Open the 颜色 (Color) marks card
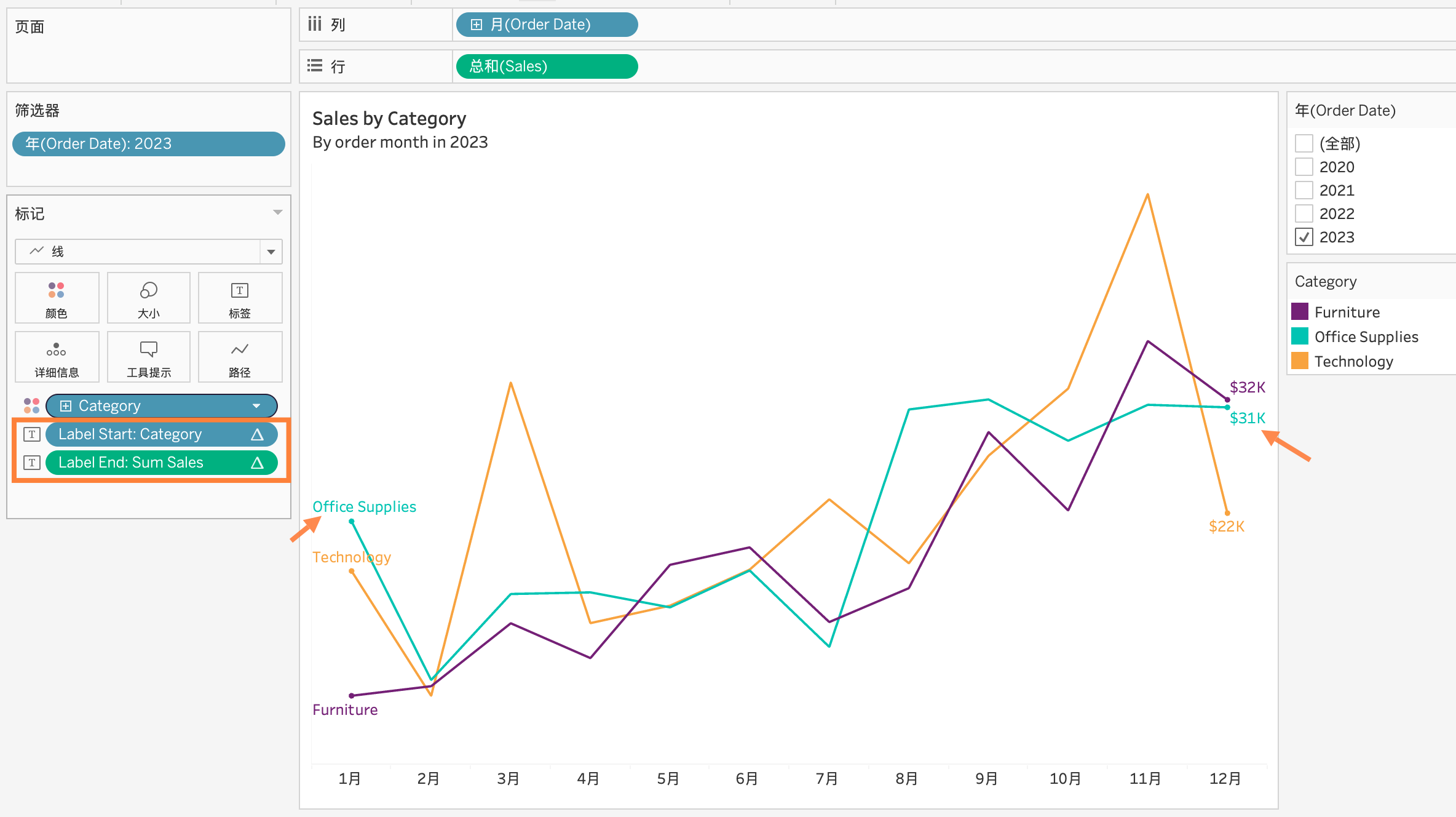This screenshot has width=1456, height=817. click(x=57, y=298)
